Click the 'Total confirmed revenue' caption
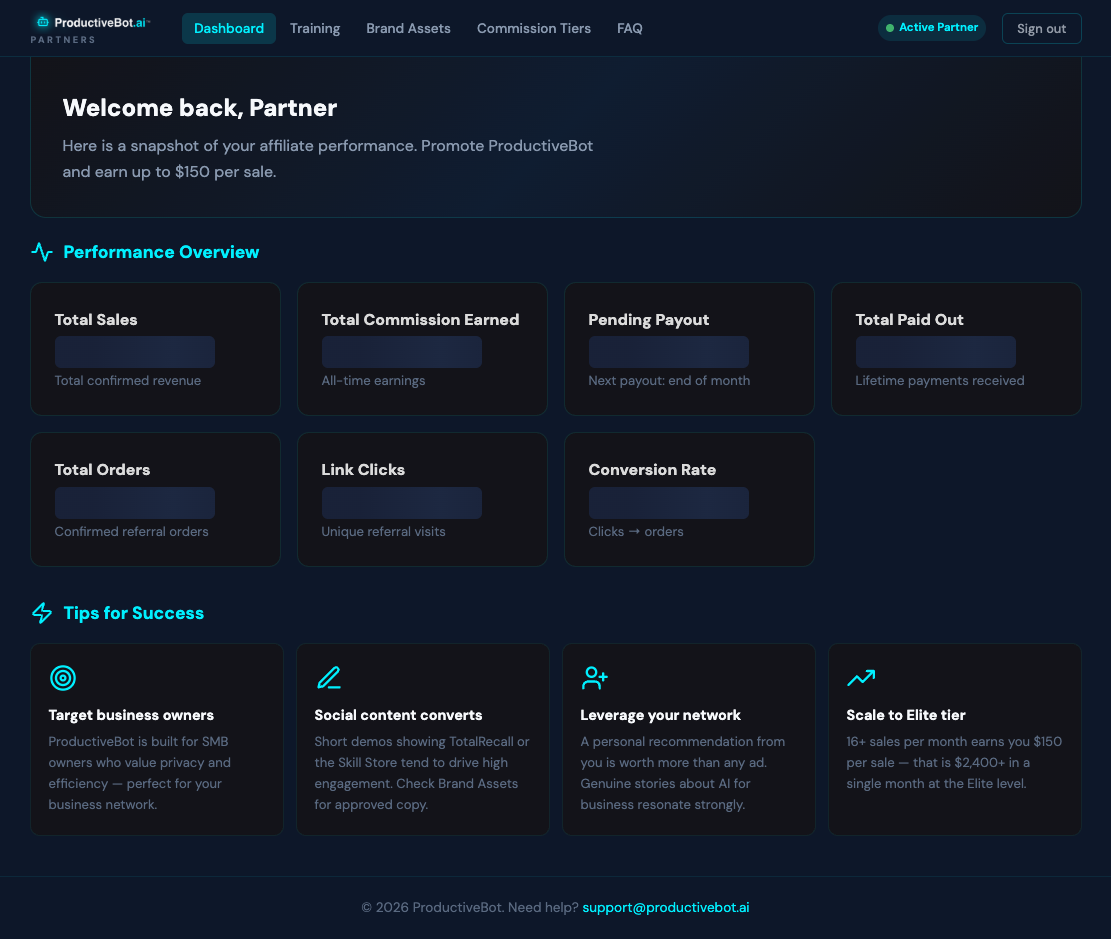This screenshot has width=1111, height=939. [x=128, y=381]
